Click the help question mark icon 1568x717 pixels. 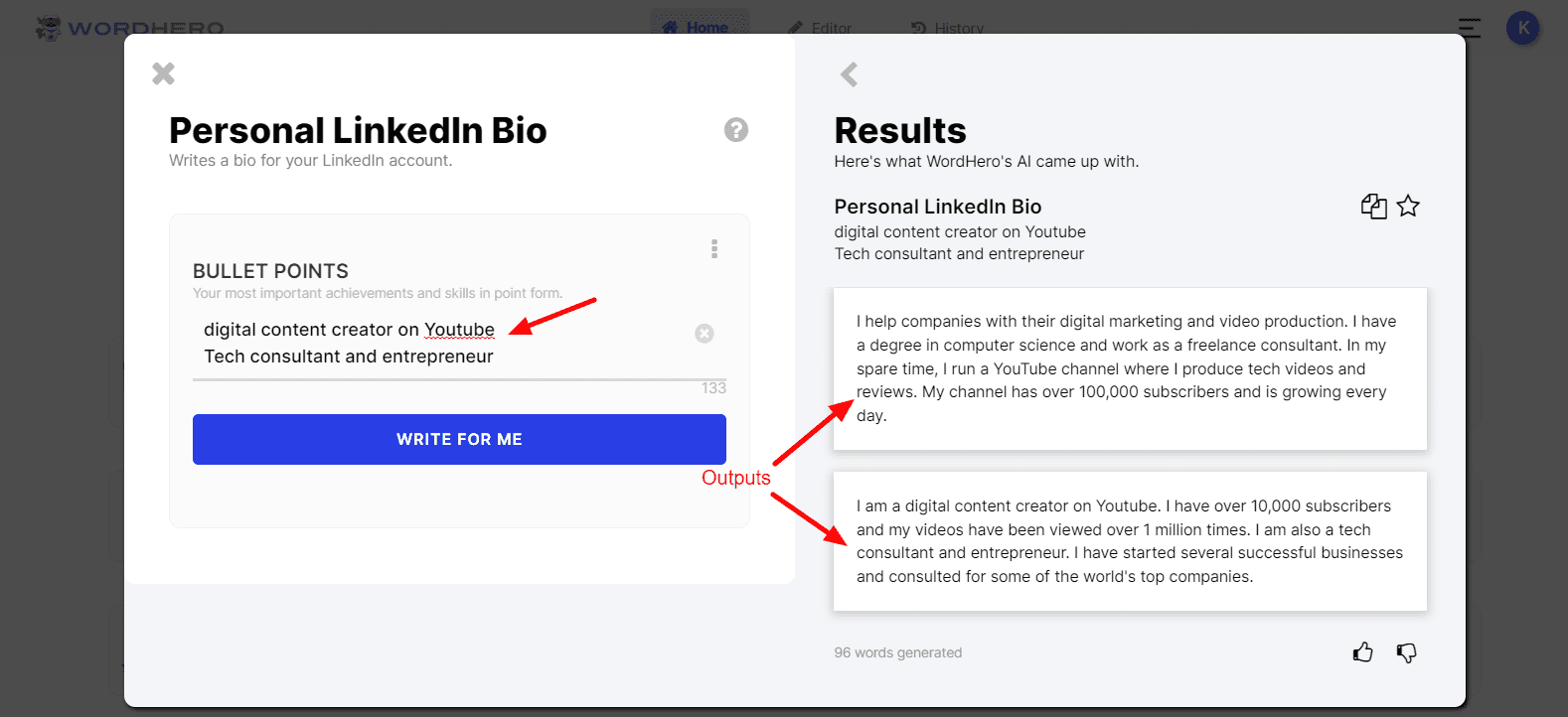[x=736, y=130]
